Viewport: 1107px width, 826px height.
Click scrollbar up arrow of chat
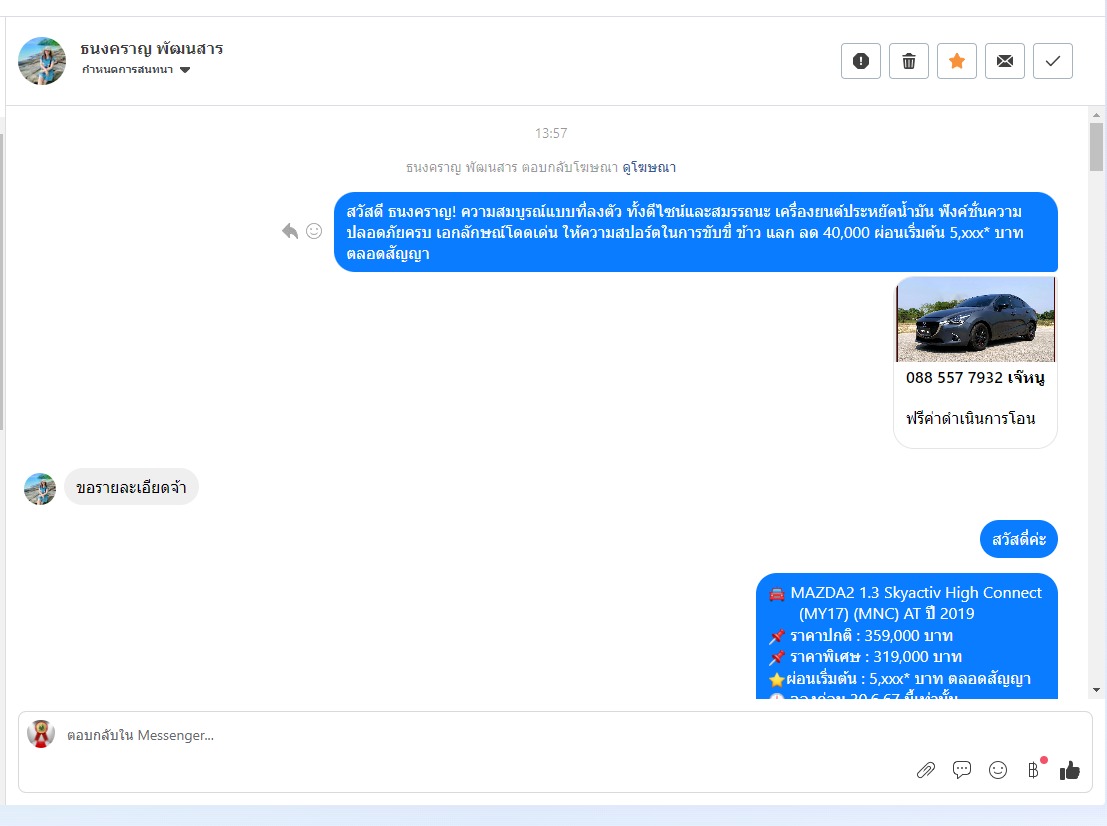1096,114
